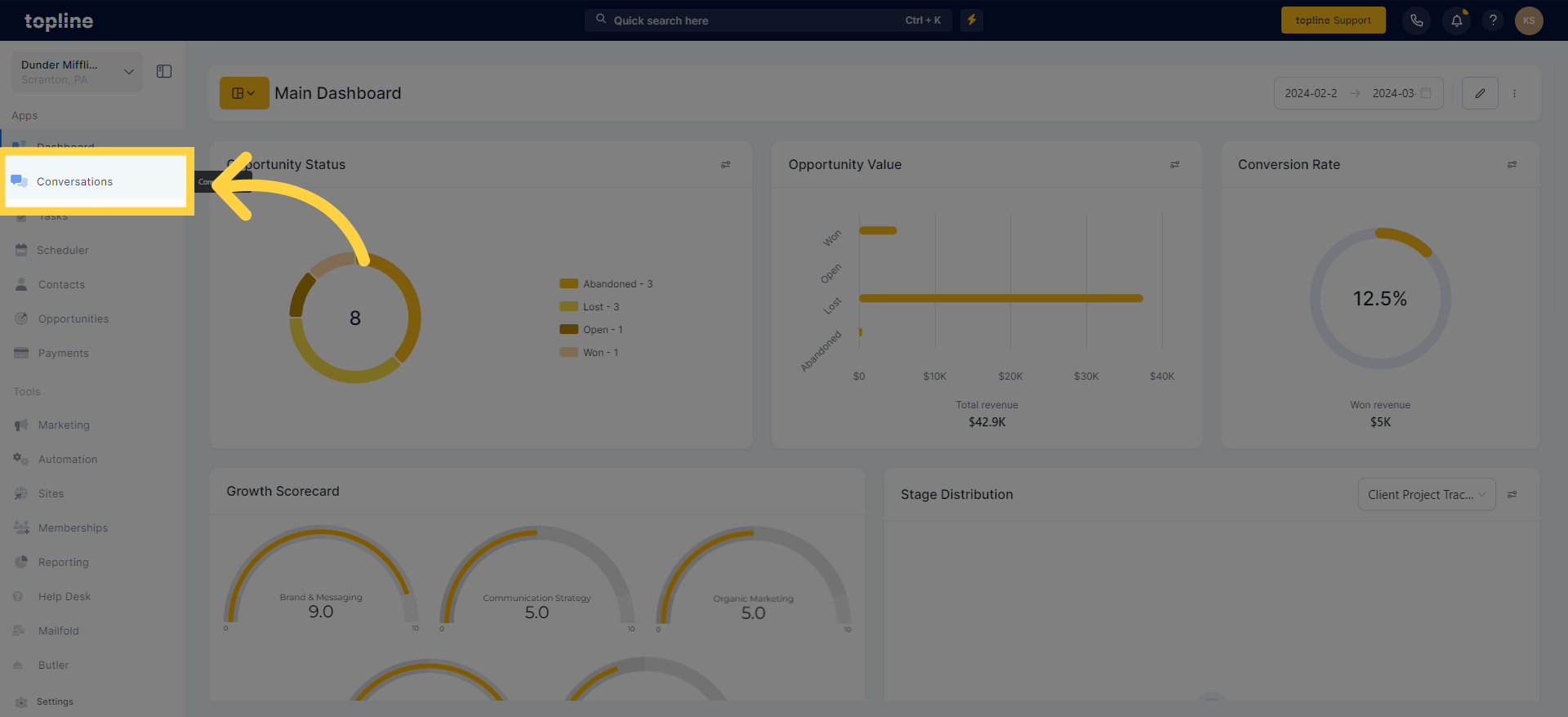This screenshot has height=717, width=1568.
Task: Click the Memberships group icon
Action: click(21, 528)
